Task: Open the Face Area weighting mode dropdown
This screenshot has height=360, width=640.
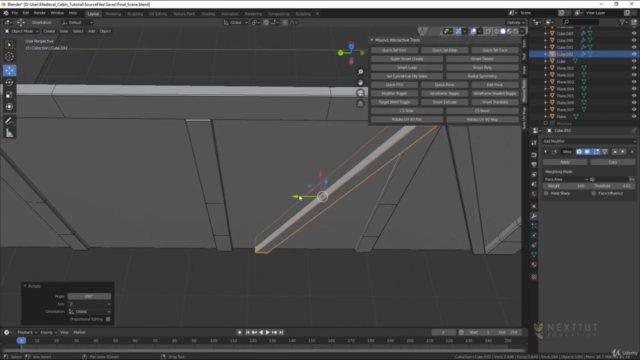Action: coord(567,180)
